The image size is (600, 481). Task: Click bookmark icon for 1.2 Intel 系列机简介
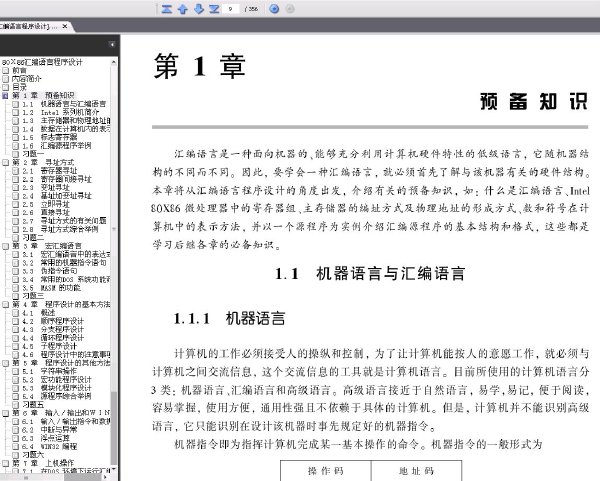(15, 113)
